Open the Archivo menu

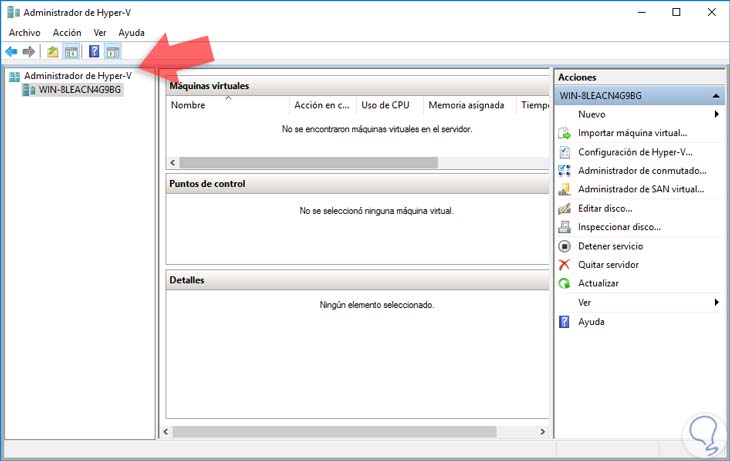[24, 33]
